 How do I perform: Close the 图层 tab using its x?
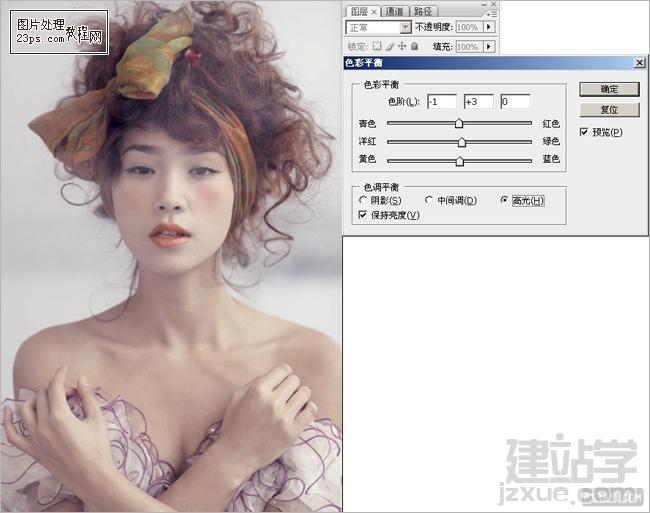pyautogui.click(x=374, y=12)
